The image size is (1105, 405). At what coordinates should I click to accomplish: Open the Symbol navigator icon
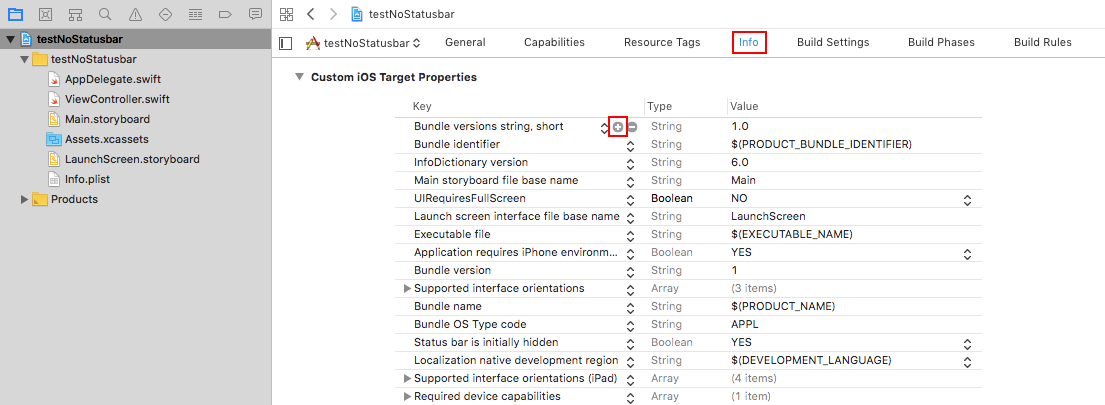pos(75,15)
